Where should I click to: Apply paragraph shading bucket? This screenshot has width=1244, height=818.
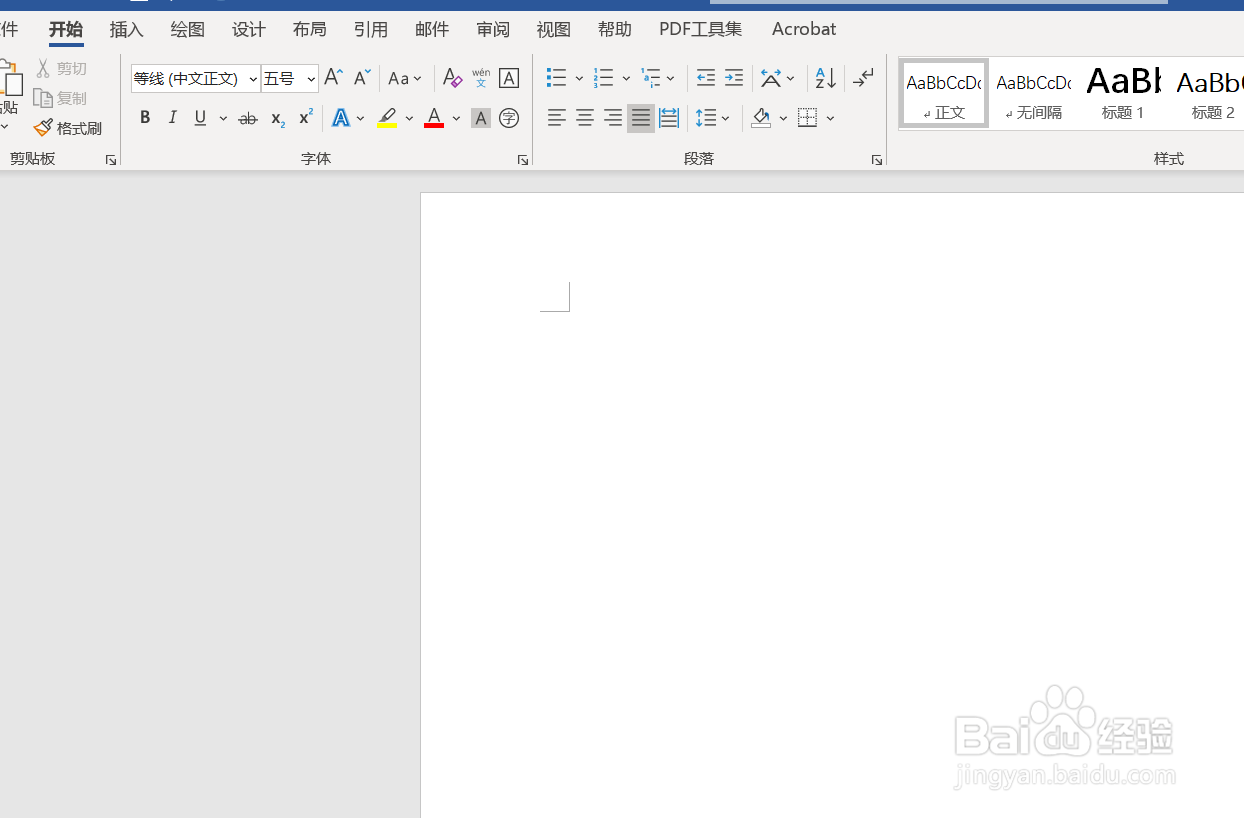[x=761, y=118]
